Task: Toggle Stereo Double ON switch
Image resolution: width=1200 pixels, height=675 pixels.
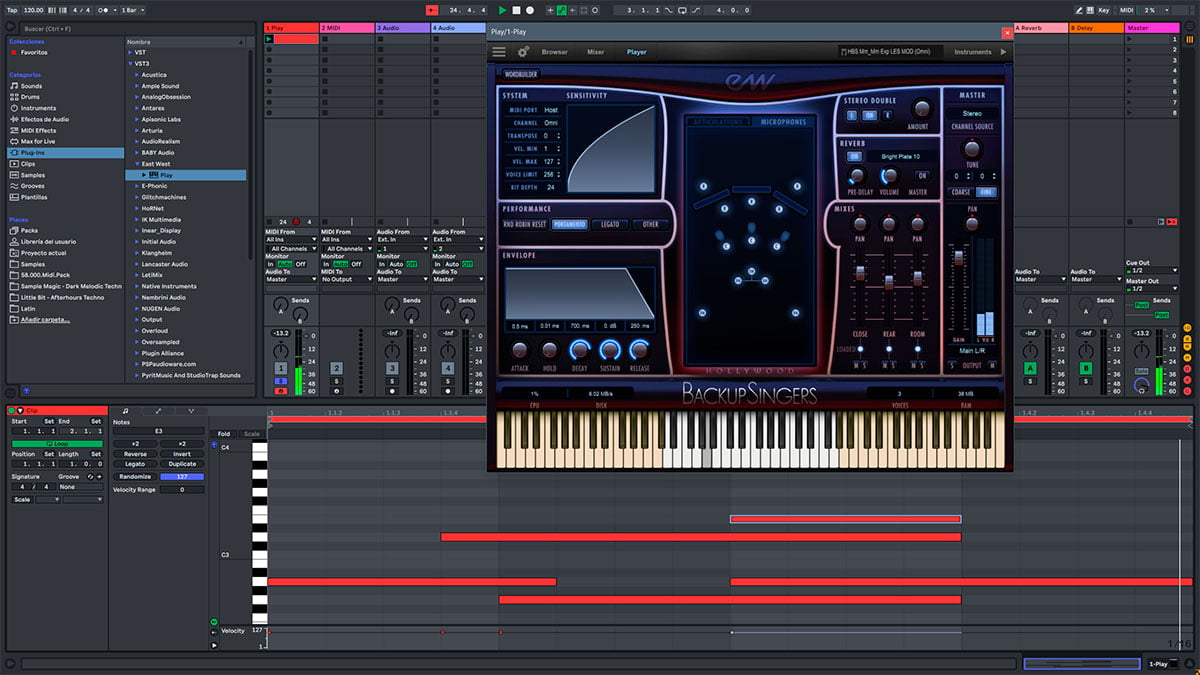Action: (869, 115)
